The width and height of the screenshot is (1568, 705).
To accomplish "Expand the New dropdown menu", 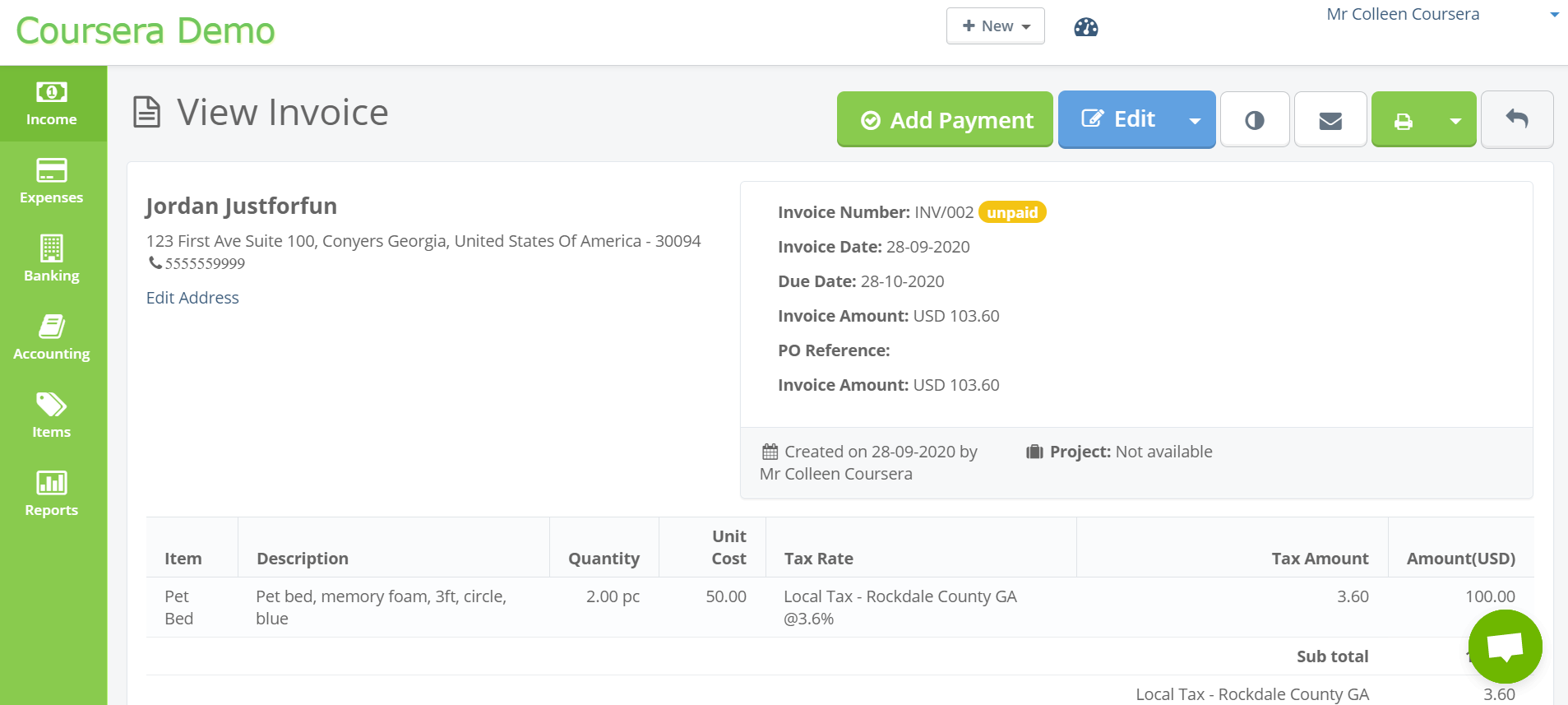I will [x=995, y=26].
